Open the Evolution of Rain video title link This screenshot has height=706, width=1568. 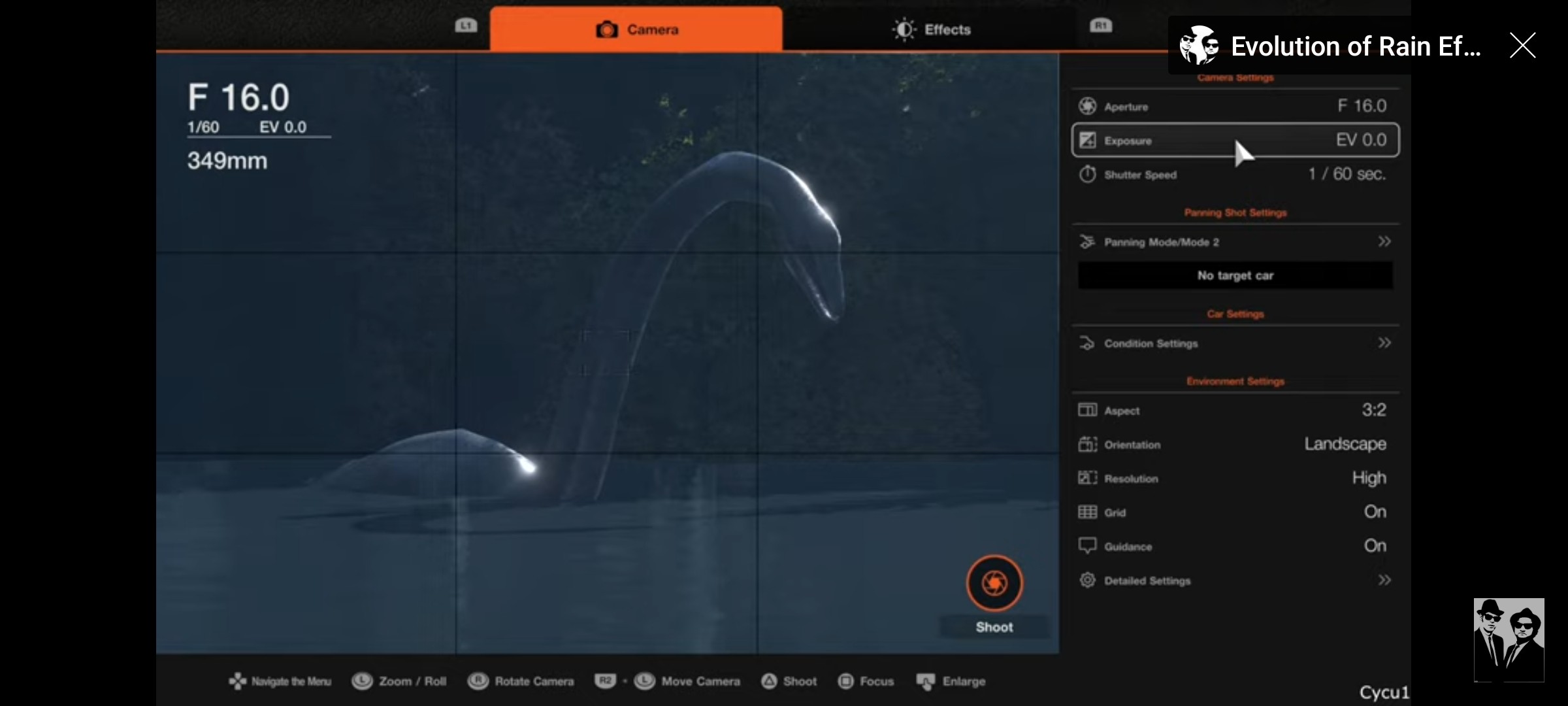coord(1355,46)
